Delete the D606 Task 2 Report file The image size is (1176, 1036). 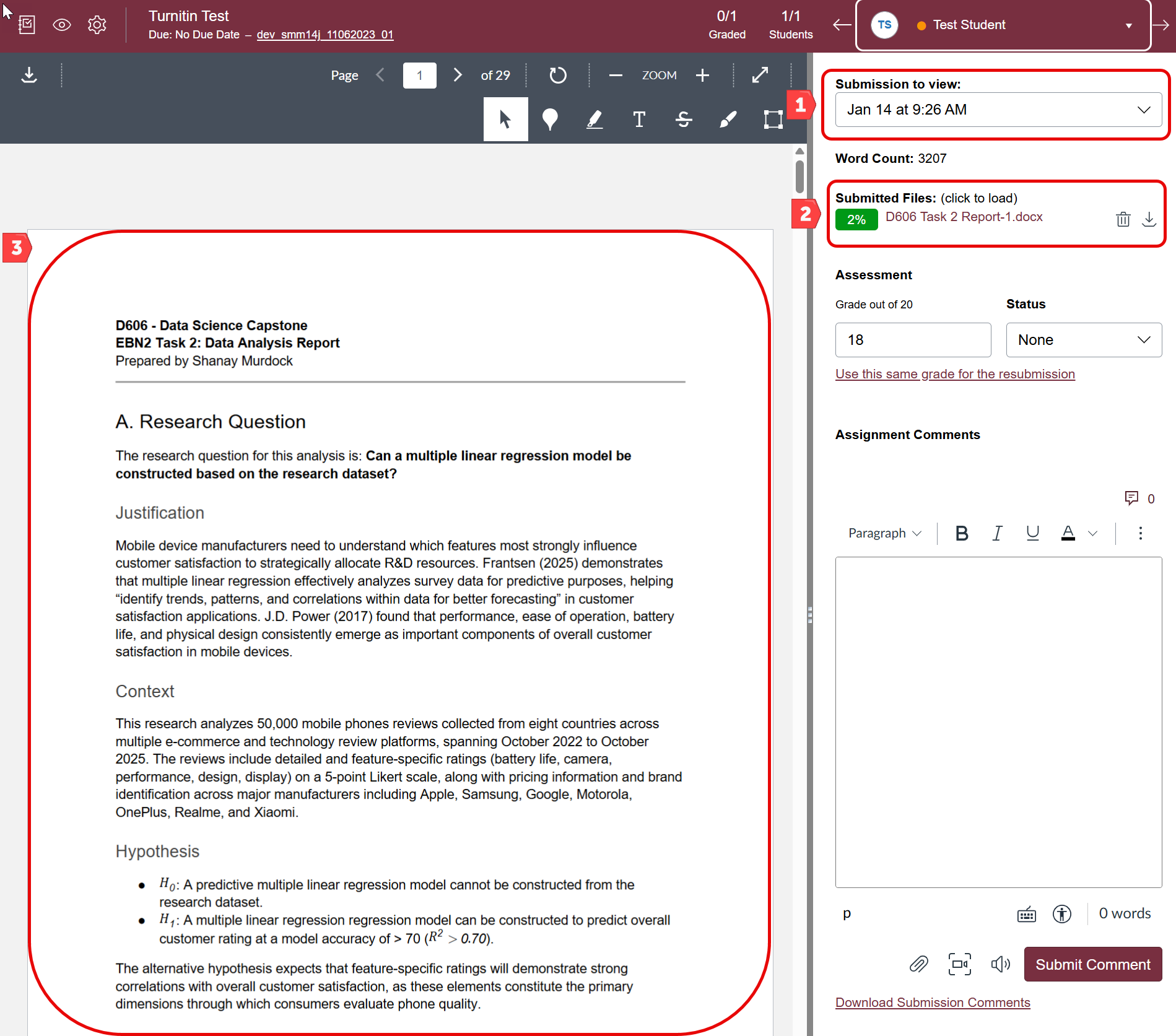[1123, 219]
